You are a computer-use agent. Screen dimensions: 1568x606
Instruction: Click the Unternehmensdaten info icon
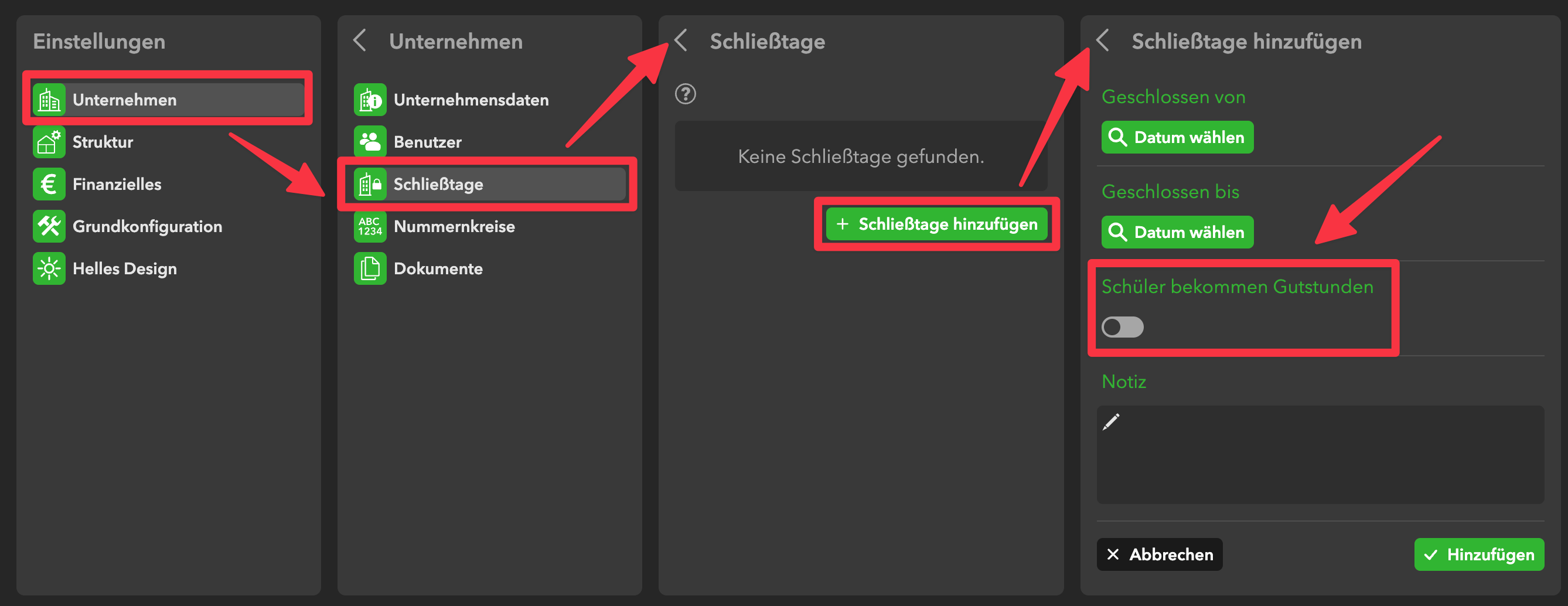coord(370,100)
